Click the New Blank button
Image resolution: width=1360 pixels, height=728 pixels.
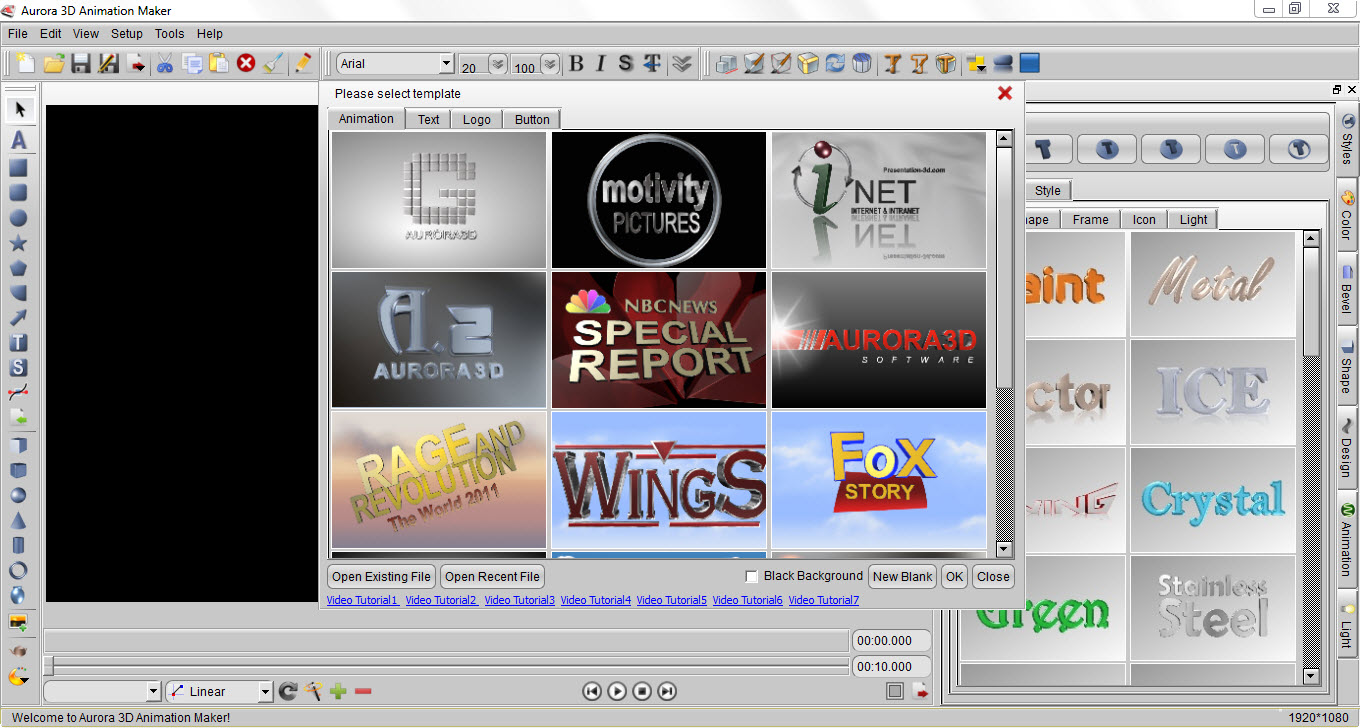tap(901, 576)
